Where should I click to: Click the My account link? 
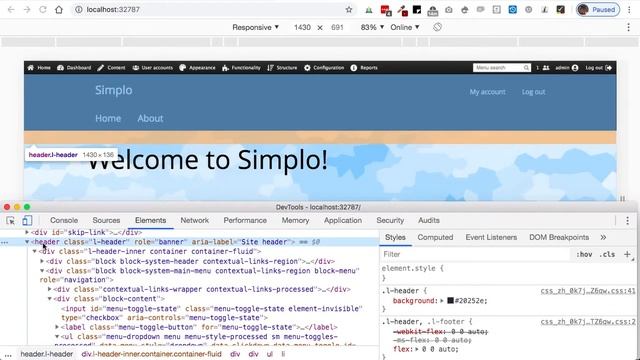[487, 92]
